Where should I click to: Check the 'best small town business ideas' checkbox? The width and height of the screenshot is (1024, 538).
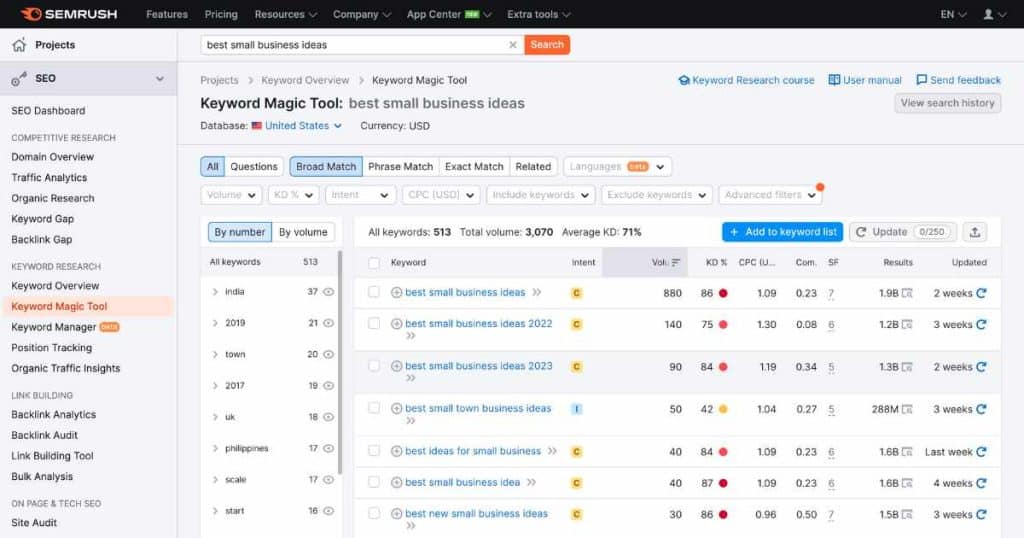pos(374,408)
